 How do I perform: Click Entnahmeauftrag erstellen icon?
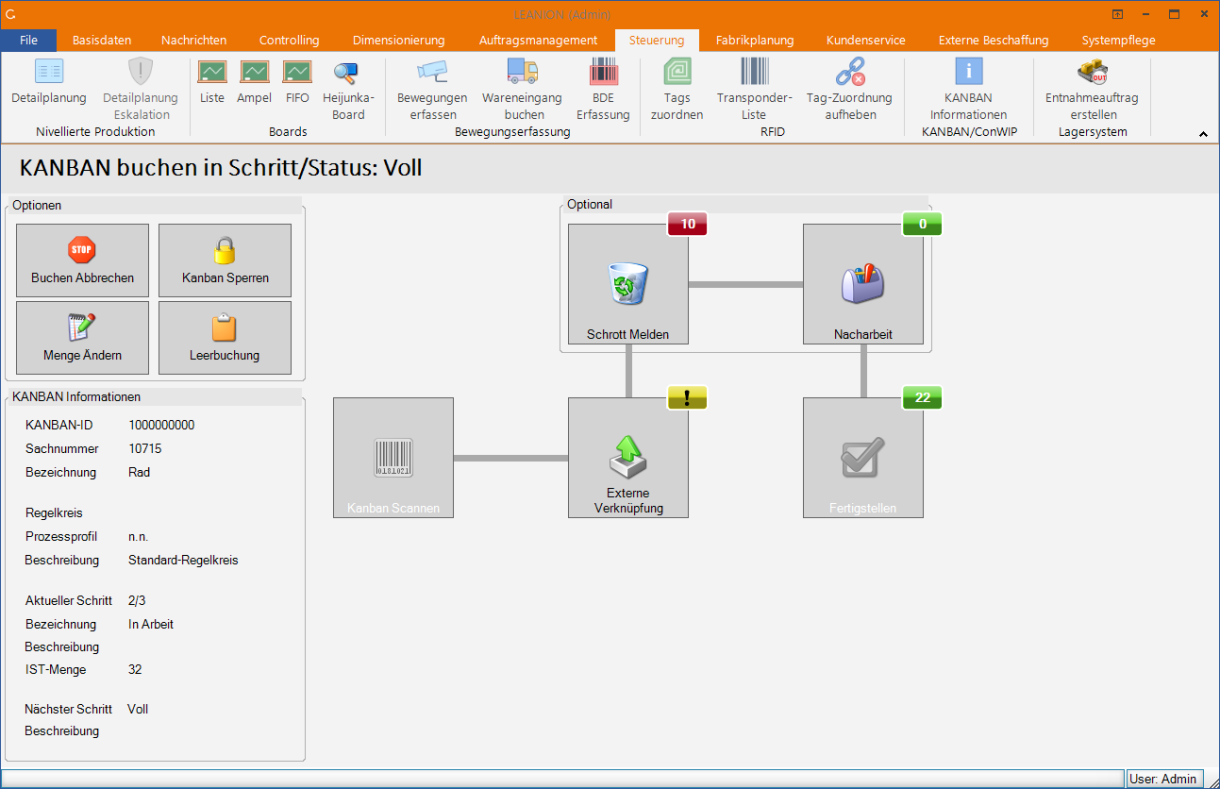coord(1091,73)
